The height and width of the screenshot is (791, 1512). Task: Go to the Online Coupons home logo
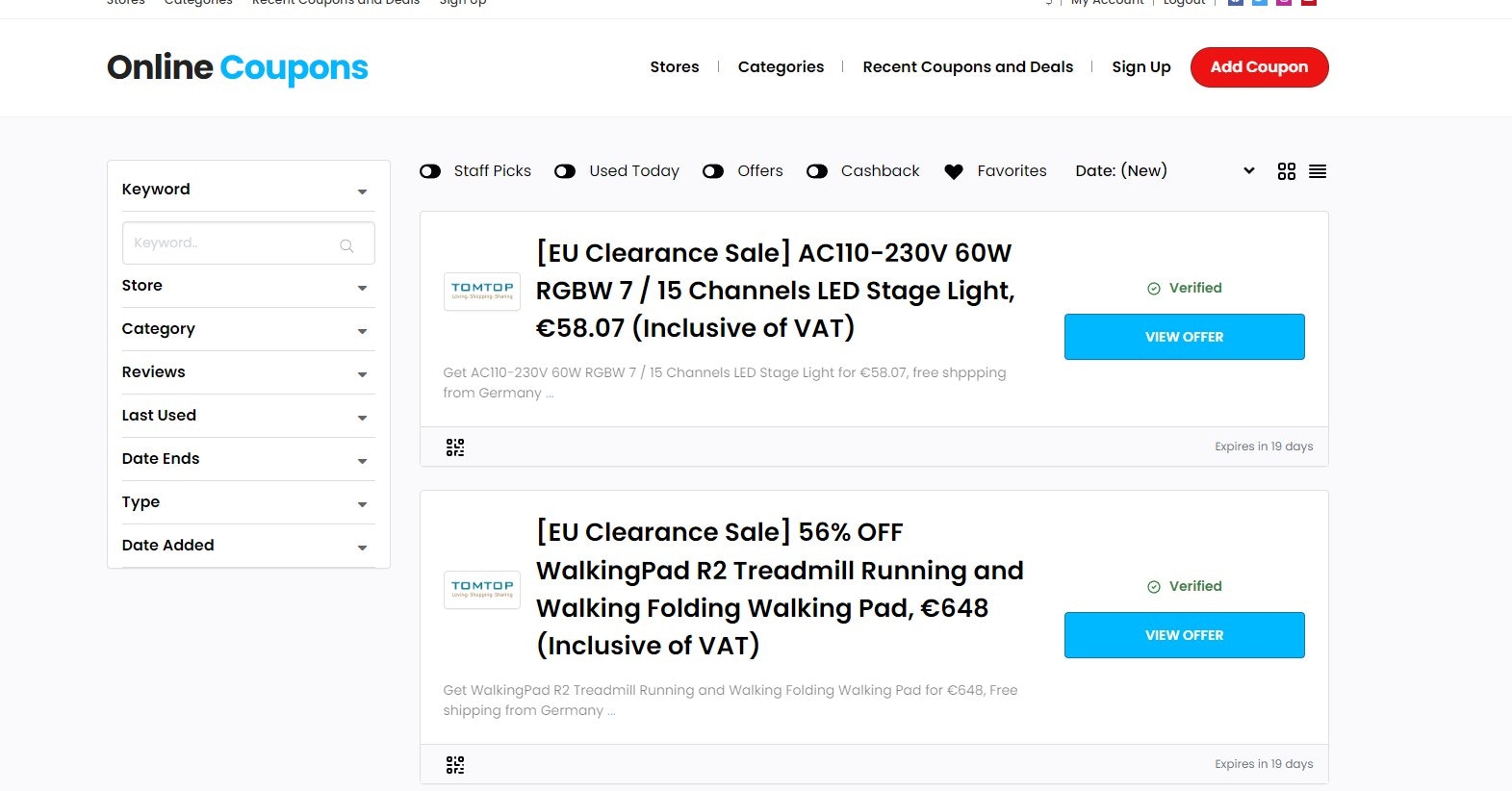coord(237,67)
